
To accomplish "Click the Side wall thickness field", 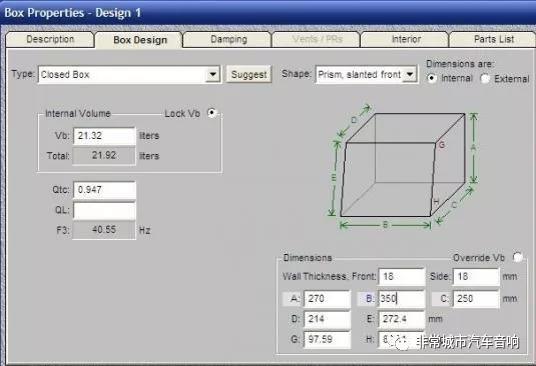I will point(476,276).
